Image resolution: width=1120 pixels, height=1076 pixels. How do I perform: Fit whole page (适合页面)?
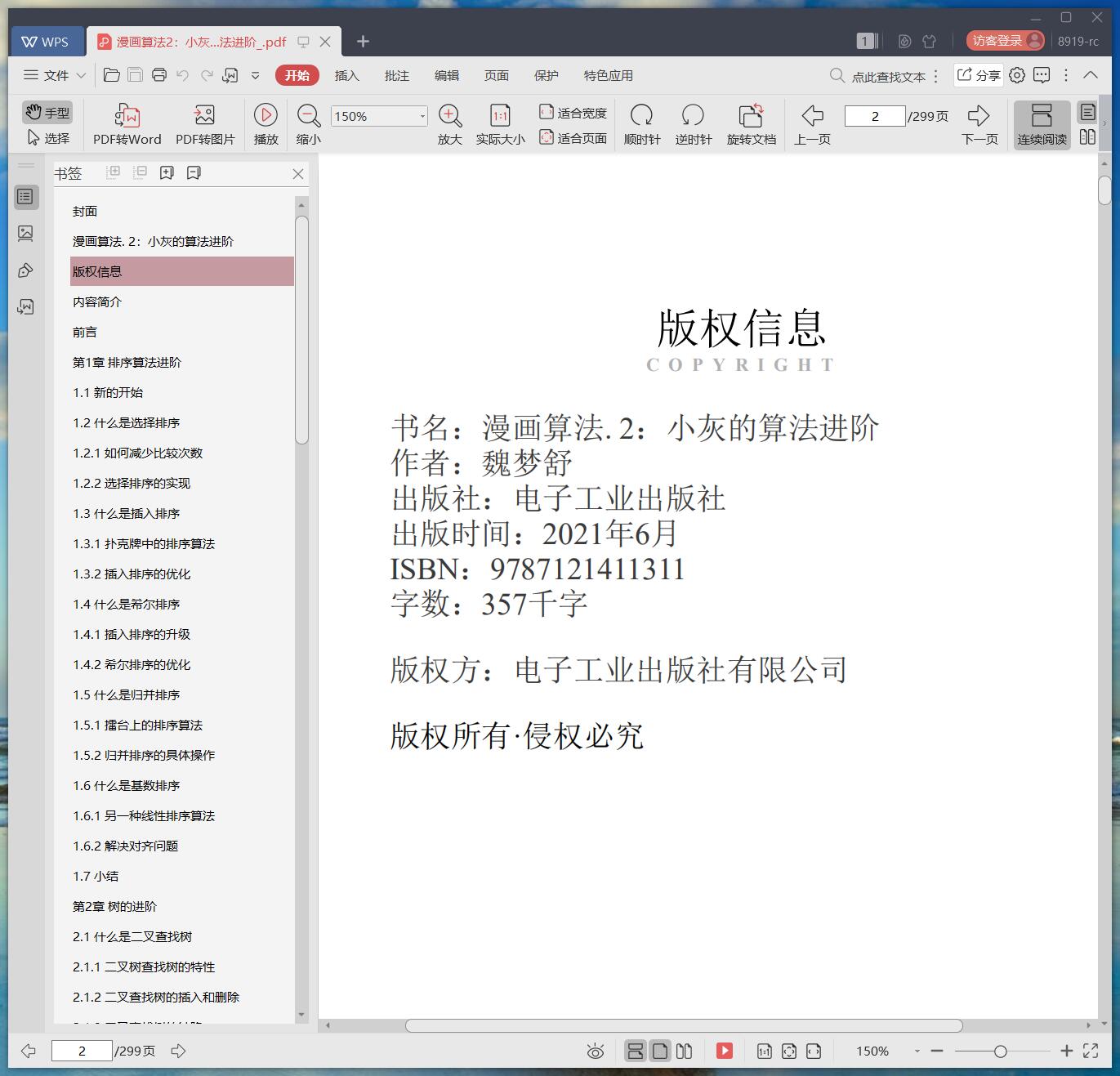(573, 138)
